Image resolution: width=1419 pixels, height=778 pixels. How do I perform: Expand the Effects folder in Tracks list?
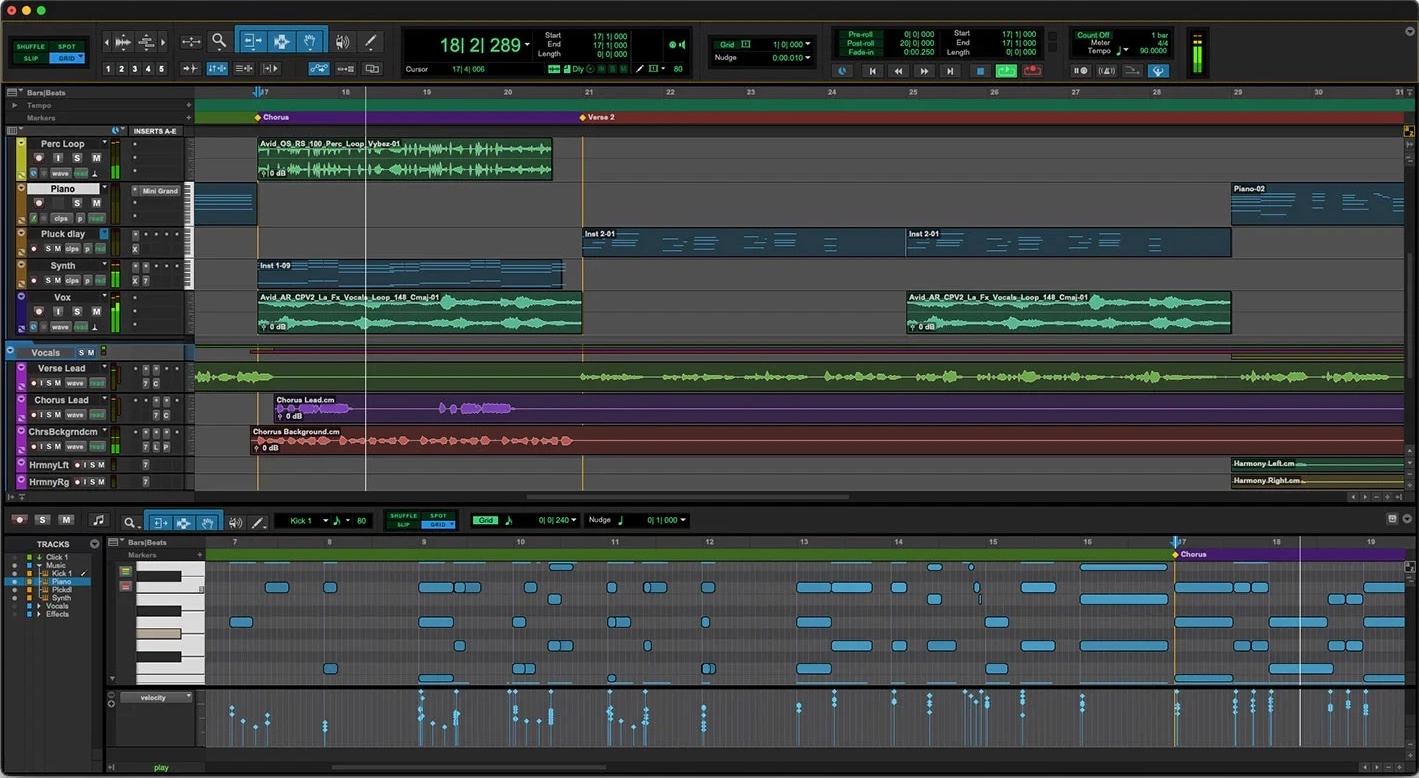coord(39,614)
